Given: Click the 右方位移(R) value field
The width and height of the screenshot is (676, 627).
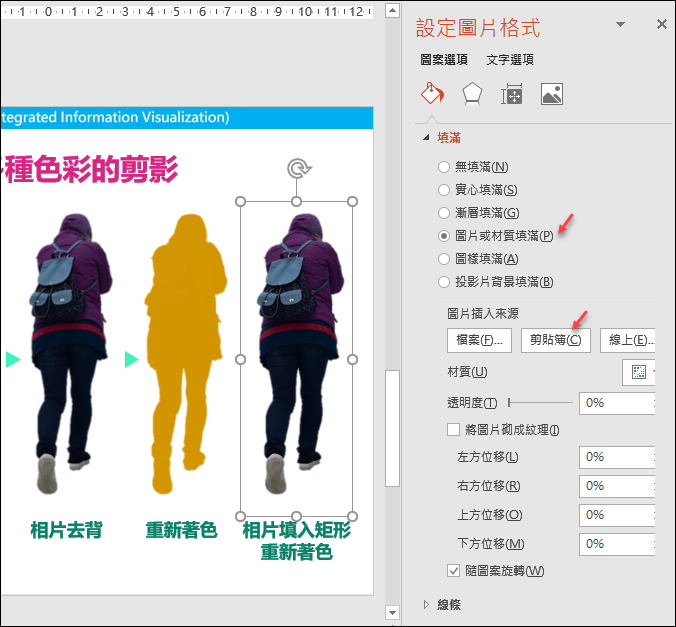Looking at the screenshot, I should click(x=617, y=486).
